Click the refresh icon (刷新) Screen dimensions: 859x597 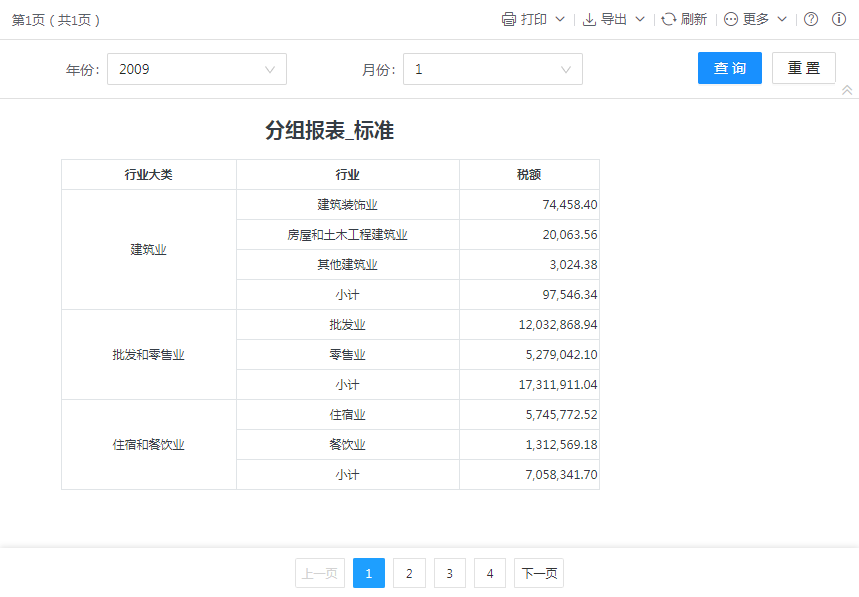tap(669, 19)
